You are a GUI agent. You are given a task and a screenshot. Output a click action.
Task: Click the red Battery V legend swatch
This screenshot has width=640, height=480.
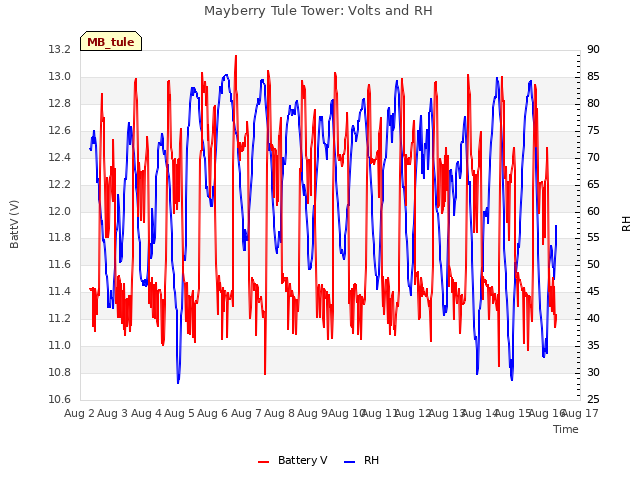click(x=264, y=462)
